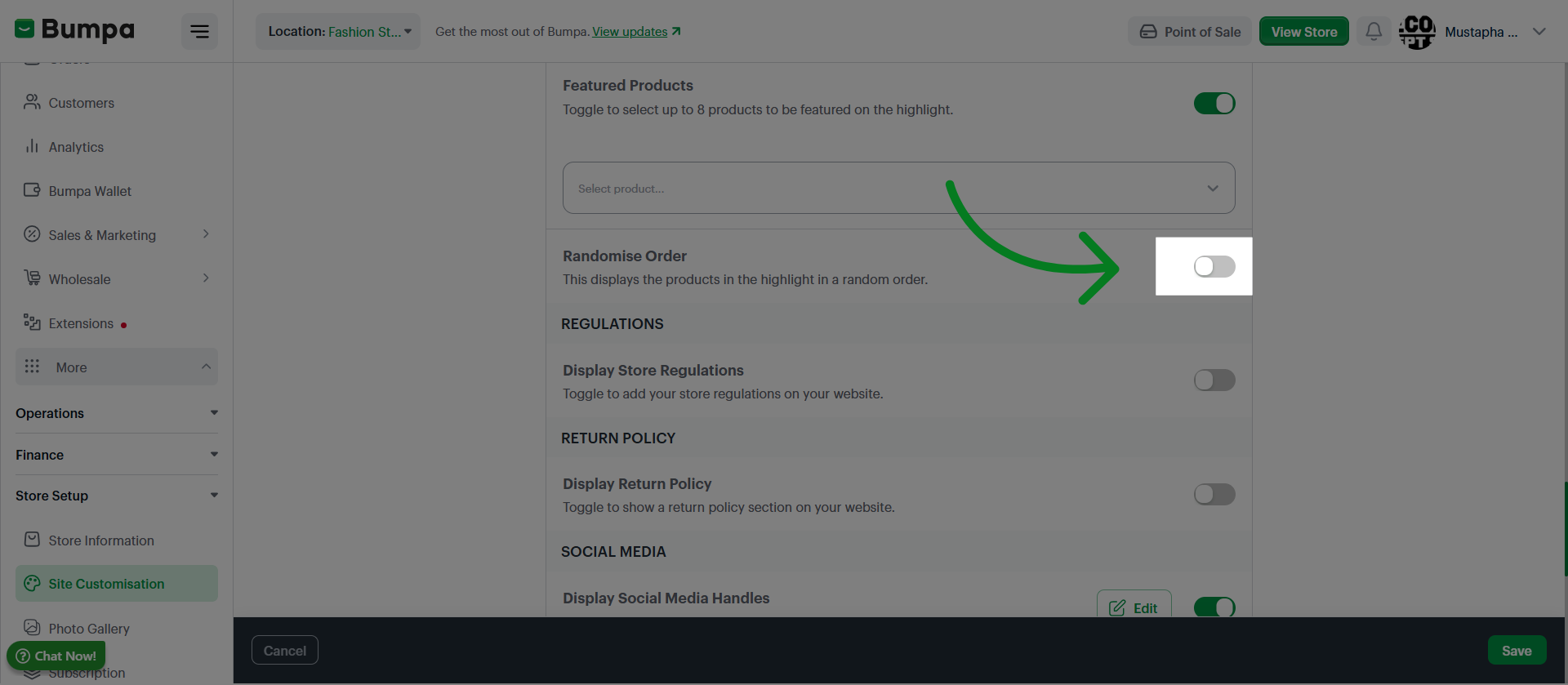Expand the Wholesale submenu arrow
This screenshot has width=1568, height=685.
pyautogui.click(x=206, y=278)
